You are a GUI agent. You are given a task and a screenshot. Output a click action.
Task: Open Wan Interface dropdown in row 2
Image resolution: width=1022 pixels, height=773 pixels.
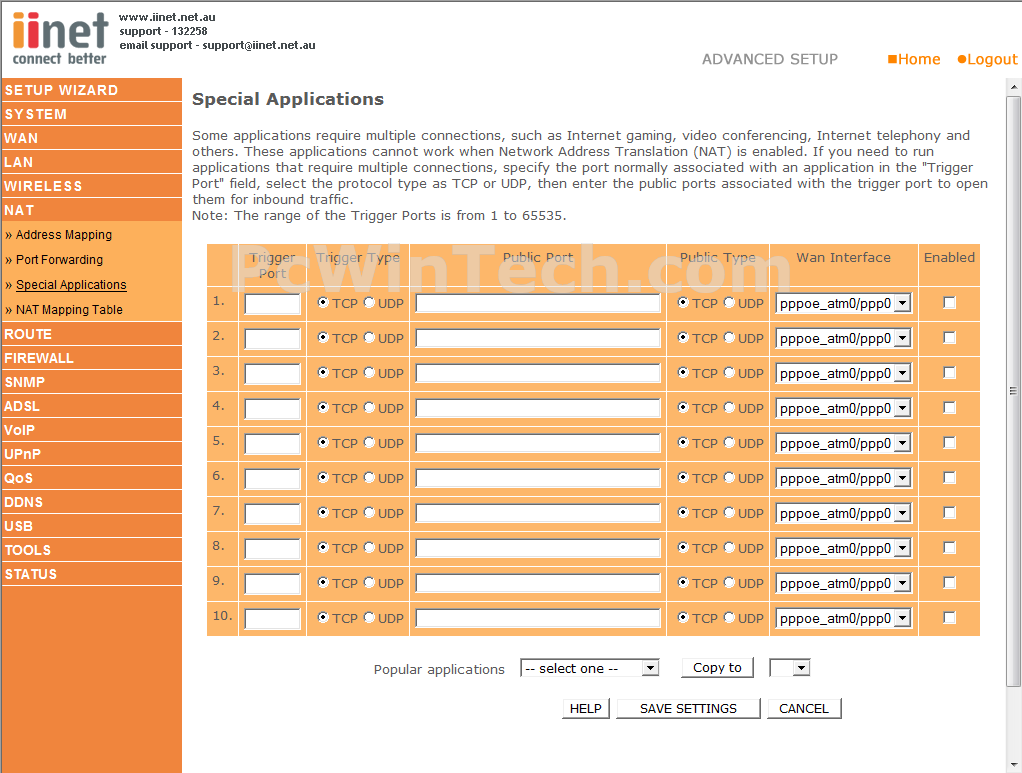(x=843, y=338)
